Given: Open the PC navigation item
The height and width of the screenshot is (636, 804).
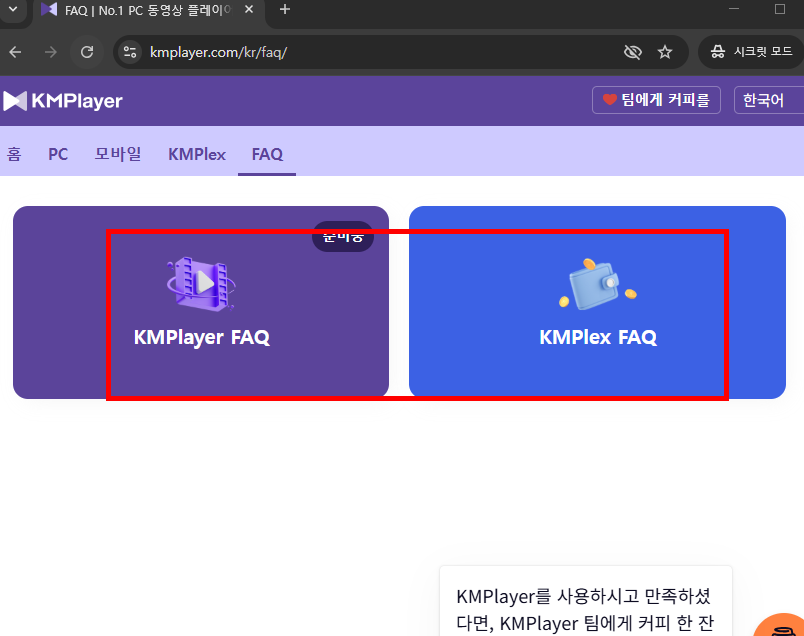Looking at the screenshot, I should tap(58, 154).
